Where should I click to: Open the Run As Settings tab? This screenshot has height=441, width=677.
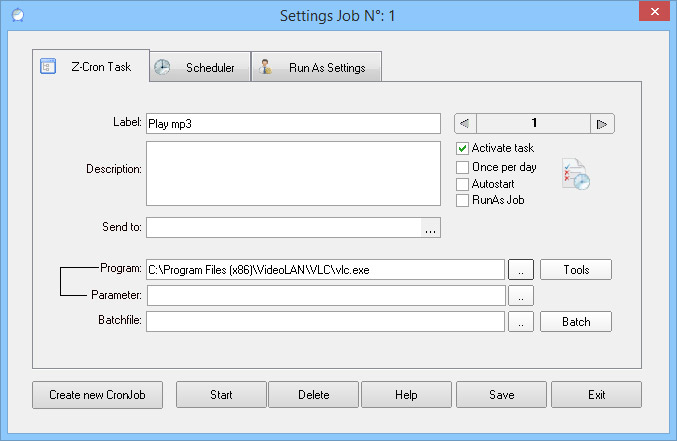(316, 68)
